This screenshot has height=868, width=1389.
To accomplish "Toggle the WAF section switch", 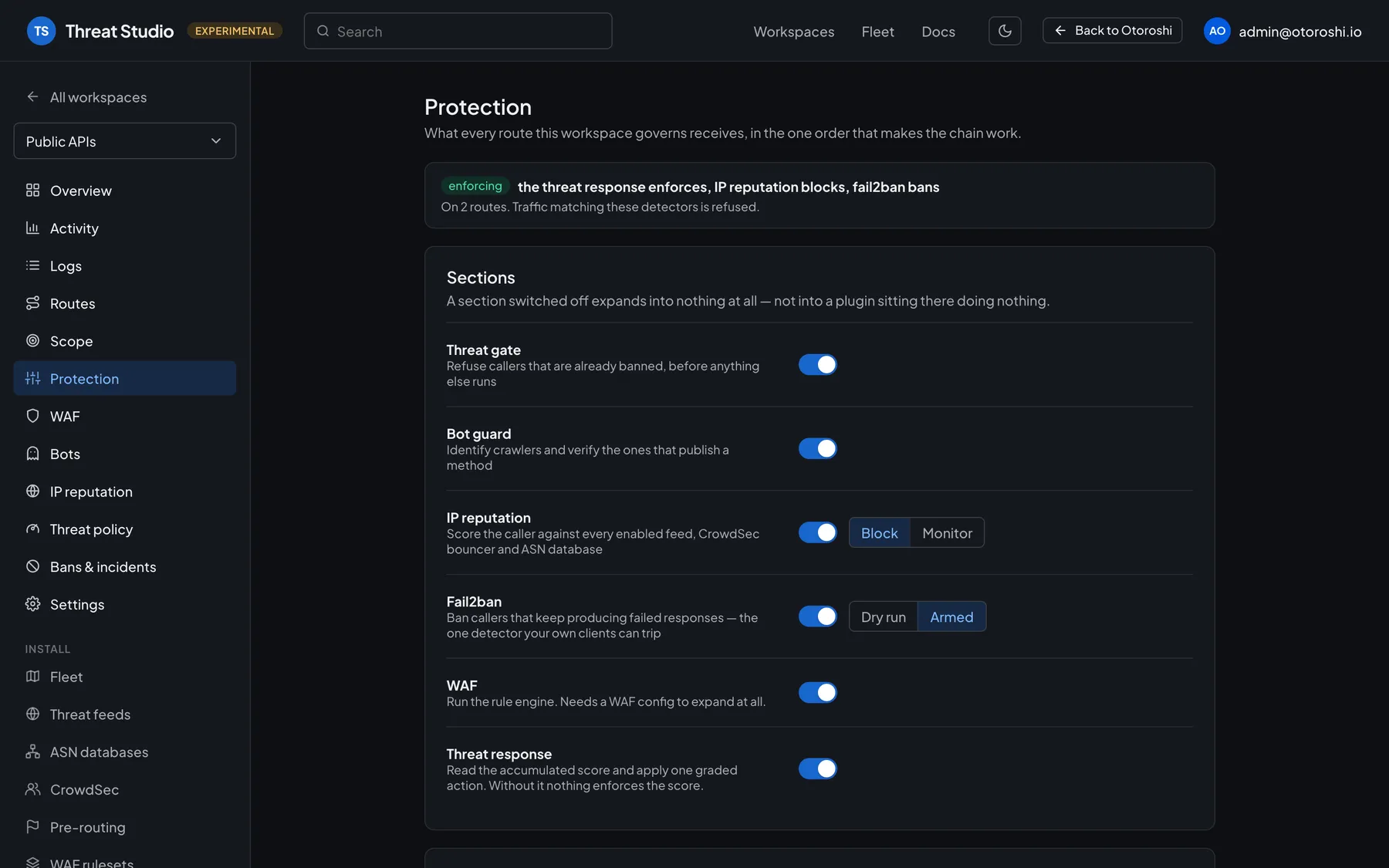I will tap(818, 693).
